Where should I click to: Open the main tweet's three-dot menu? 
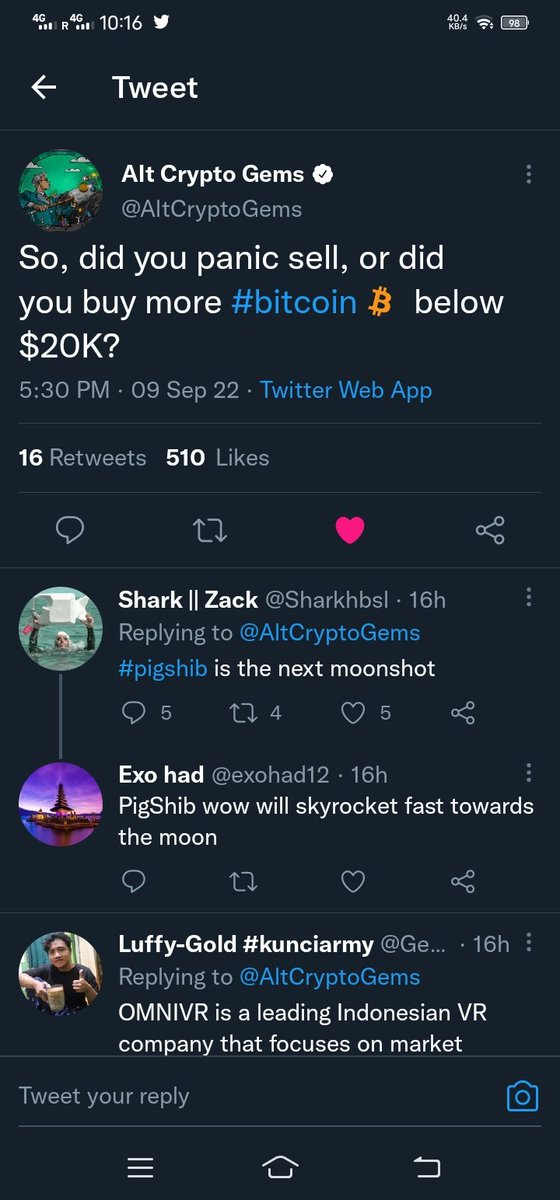tap(528, 174)
